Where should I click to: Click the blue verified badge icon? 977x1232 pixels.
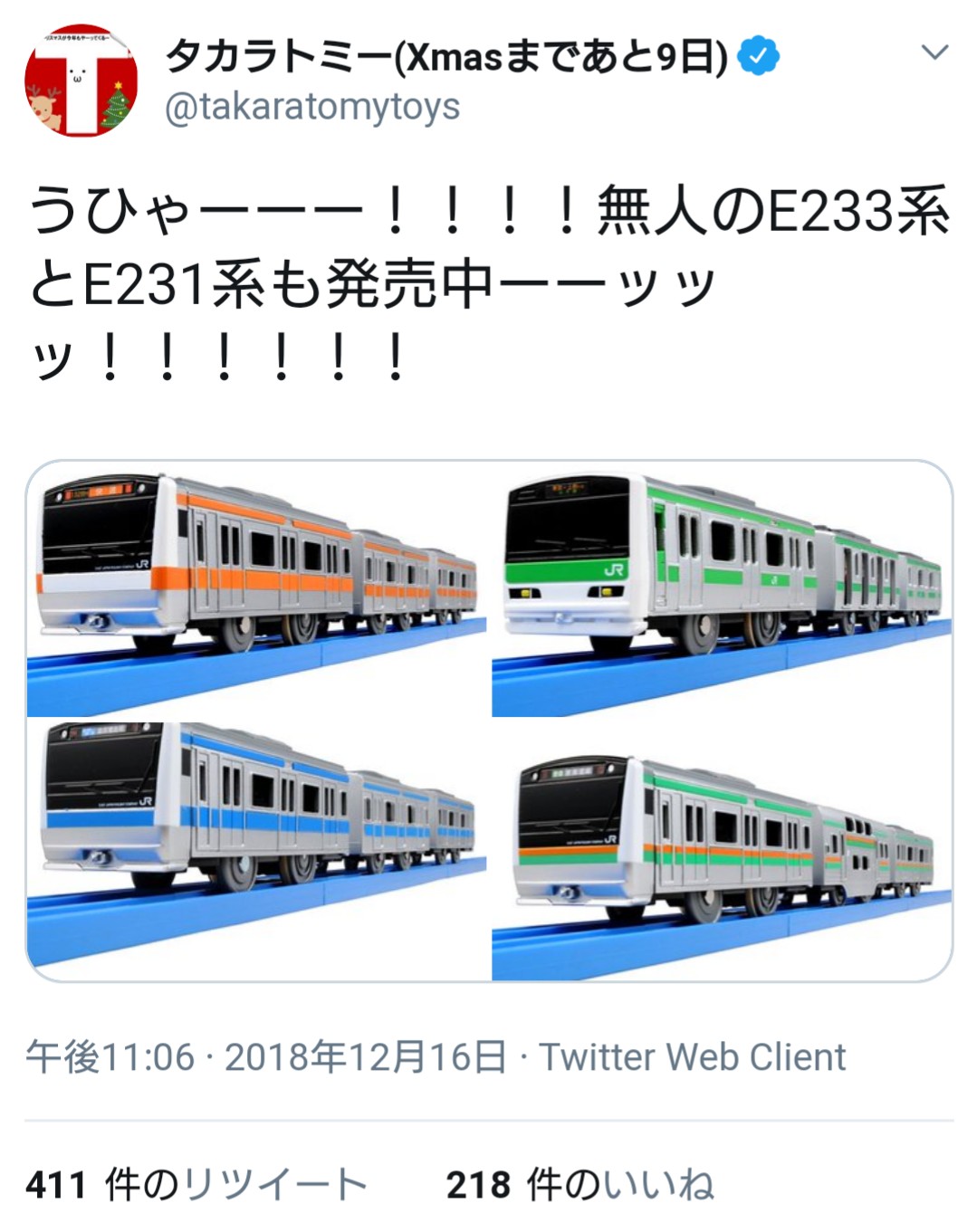(758, 56)
